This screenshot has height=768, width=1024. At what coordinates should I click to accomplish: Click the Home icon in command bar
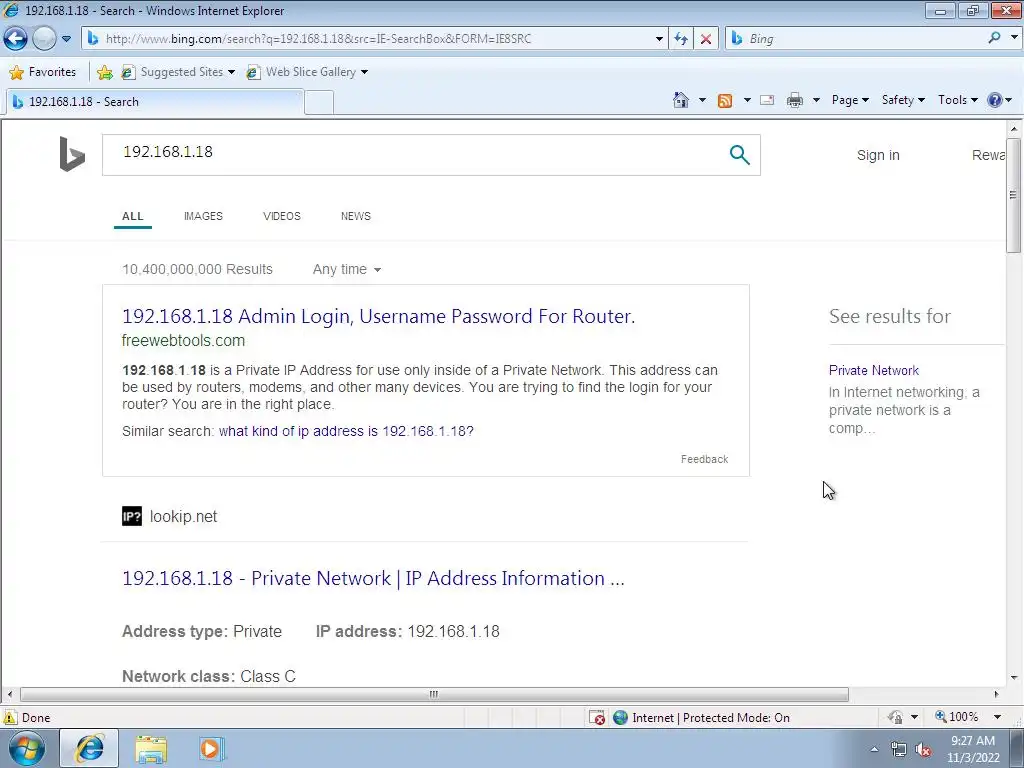click(680, 100)
